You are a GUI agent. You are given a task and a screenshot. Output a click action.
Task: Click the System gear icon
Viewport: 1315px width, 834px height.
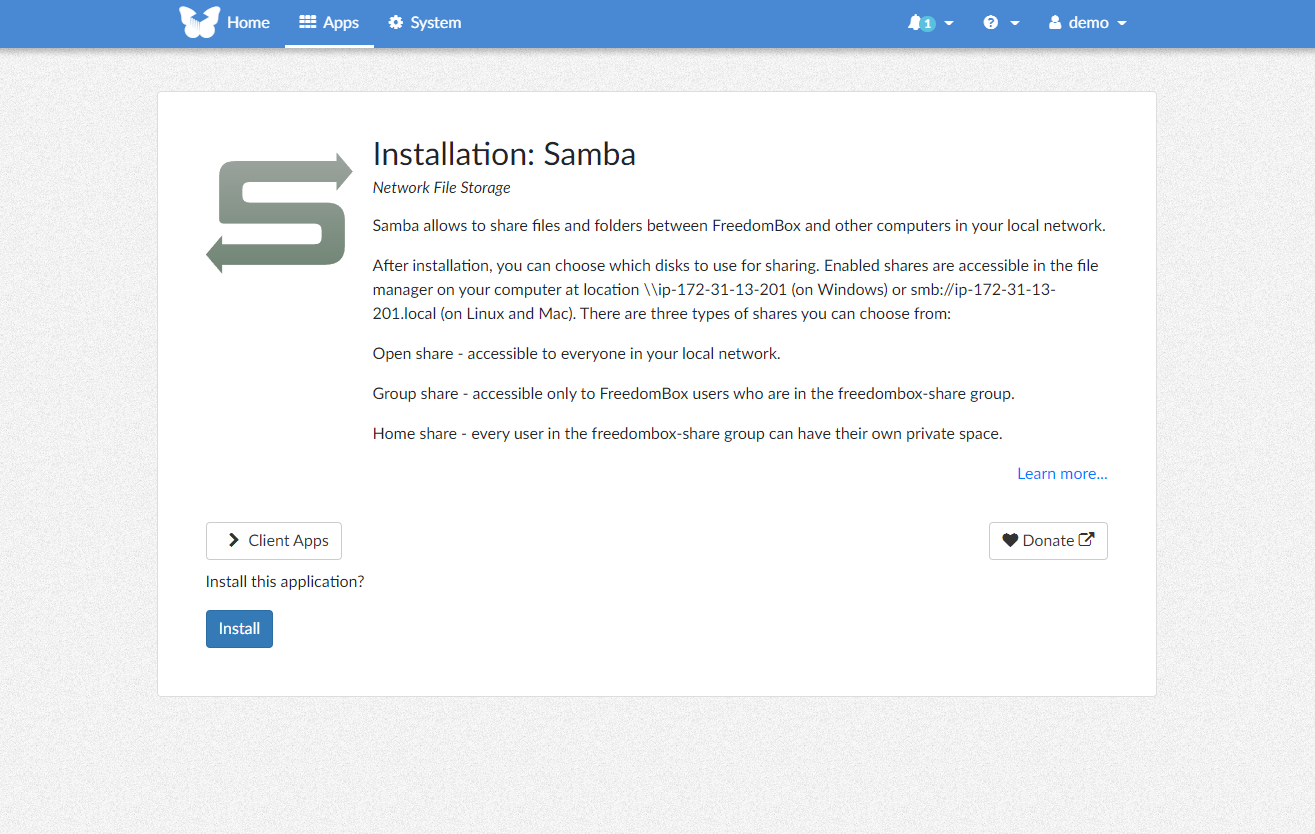[396, 22]
